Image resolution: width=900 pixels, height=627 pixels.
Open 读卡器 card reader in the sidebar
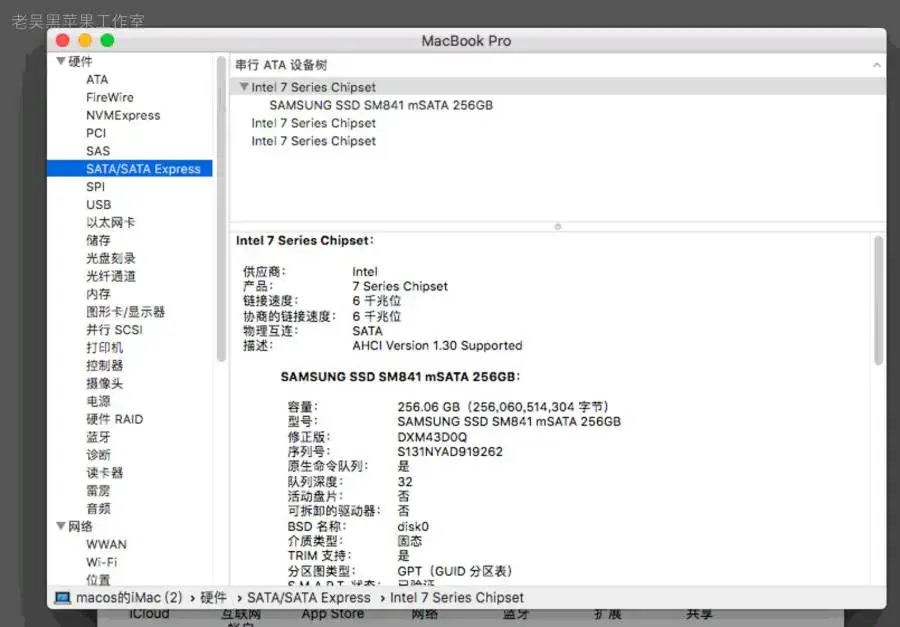coord(104,473)
